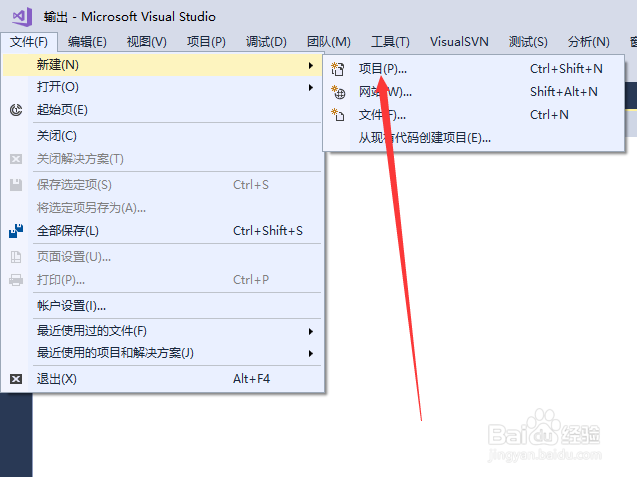This screenshot has width=637, height=477.
Task: Choose 打印(P)... menu entry
Action: [163, 280]
